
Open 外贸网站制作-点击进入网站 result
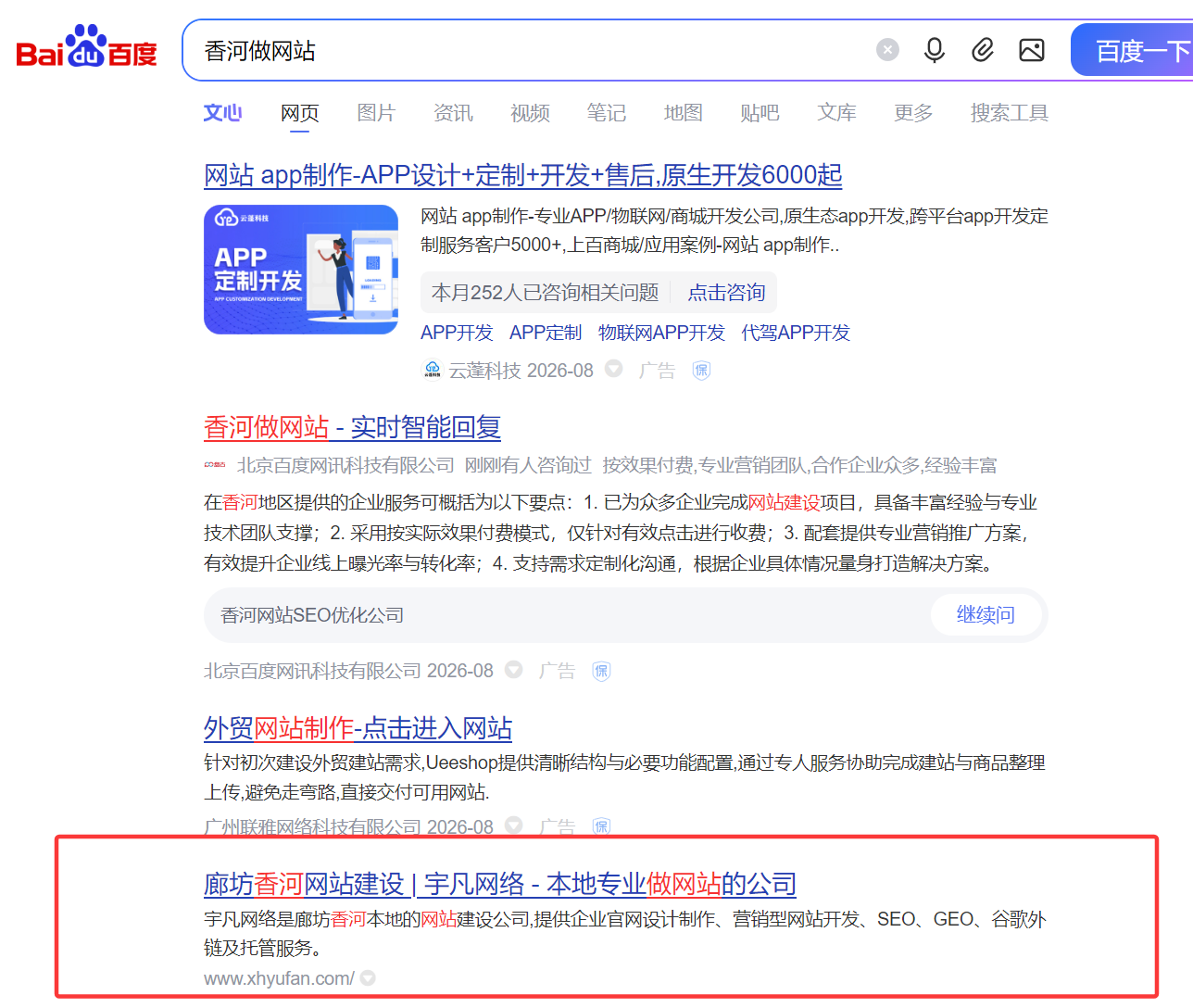[x=358, y=728]
